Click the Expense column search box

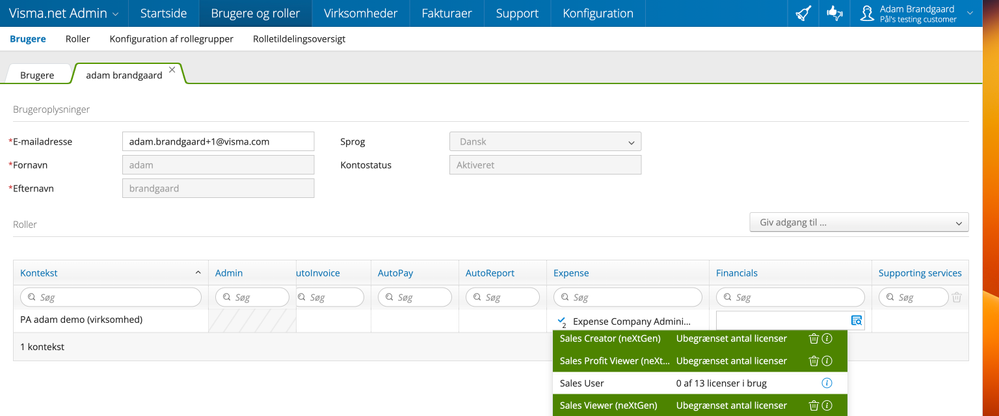coord(628,297)
